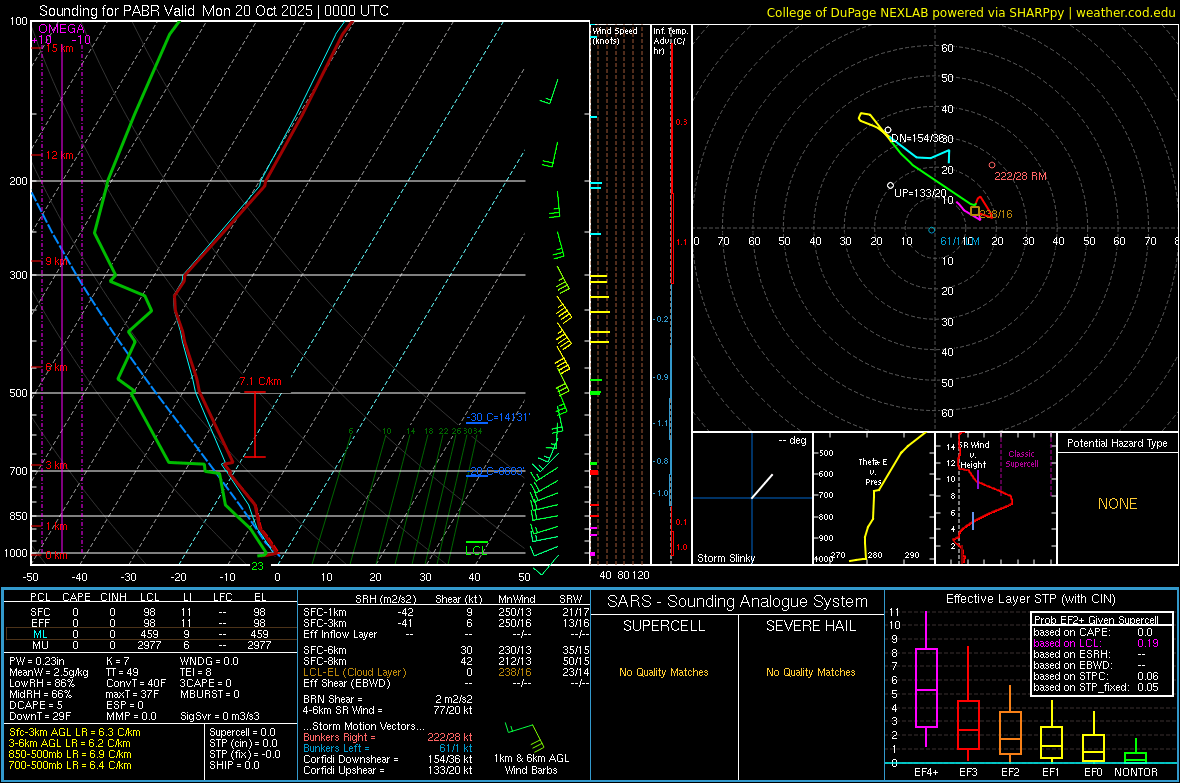Click the PW = 0.23in value
The height and width of the screenshot is (783, 1180).
37,661
